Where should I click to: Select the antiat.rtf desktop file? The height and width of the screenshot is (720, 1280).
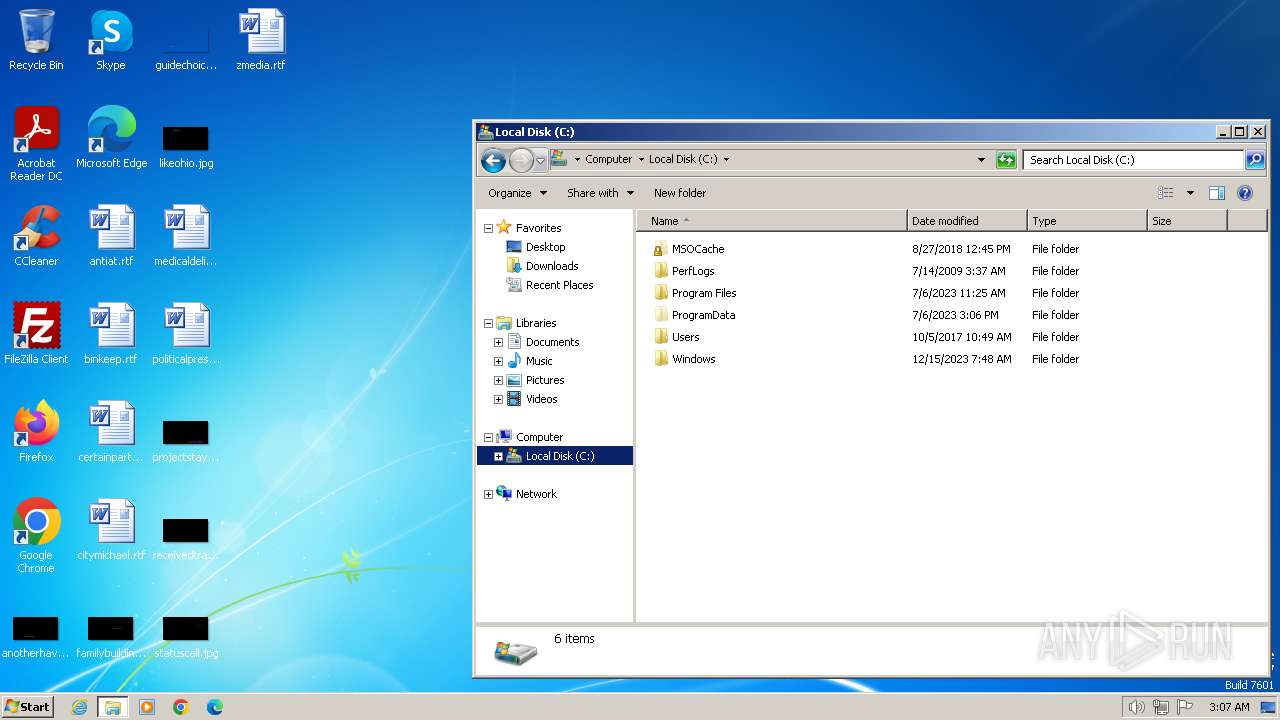pyautogui.click(x=111, y=236)
